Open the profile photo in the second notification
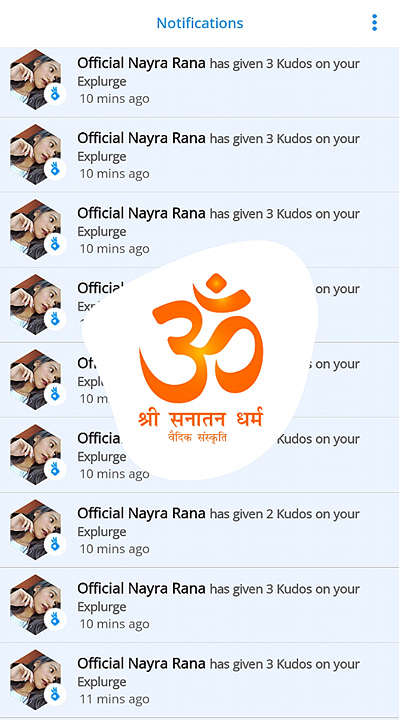 pos(35,154)
